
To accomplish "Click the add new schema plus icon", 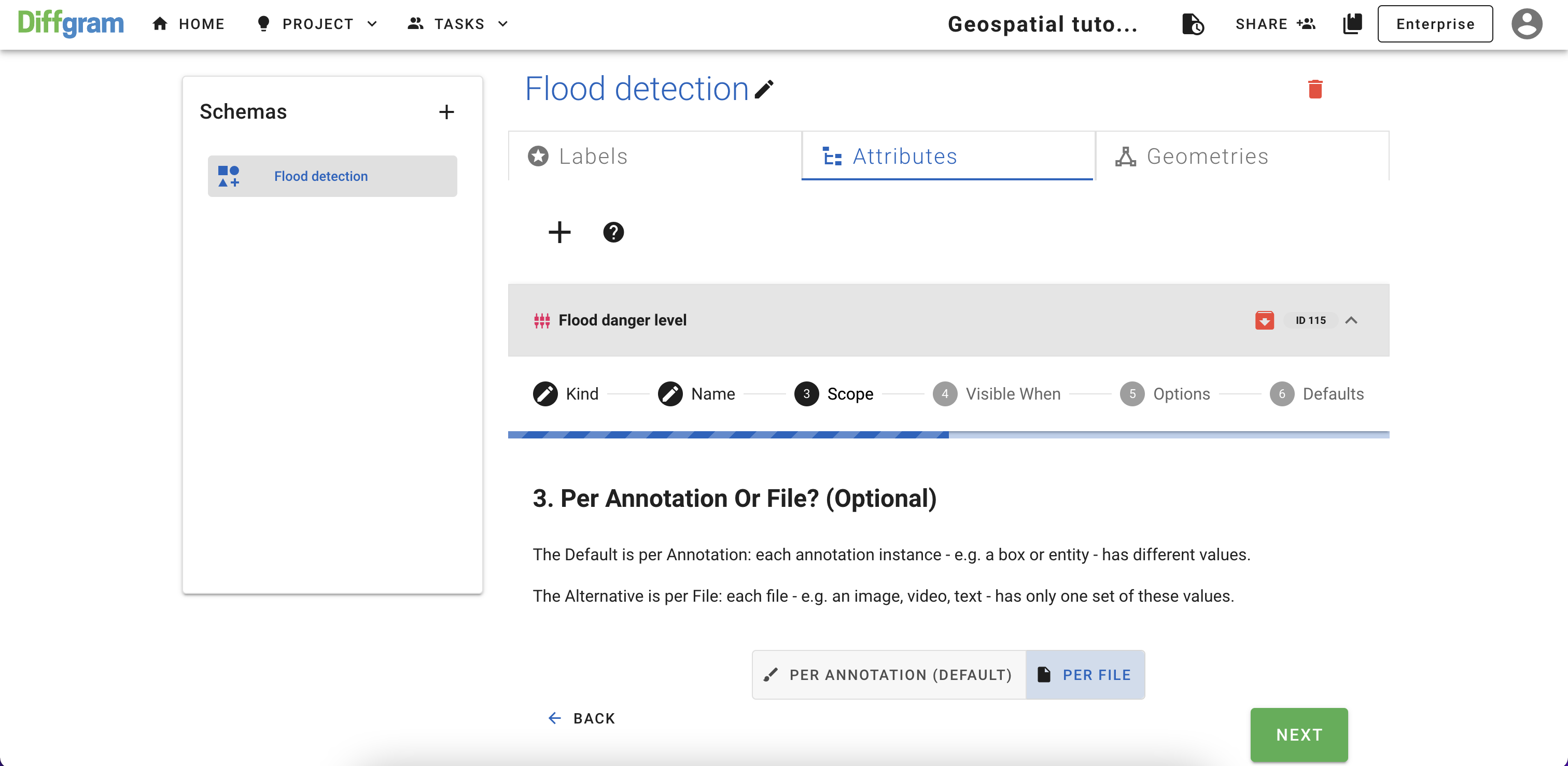I will click(x=447, y=112).
